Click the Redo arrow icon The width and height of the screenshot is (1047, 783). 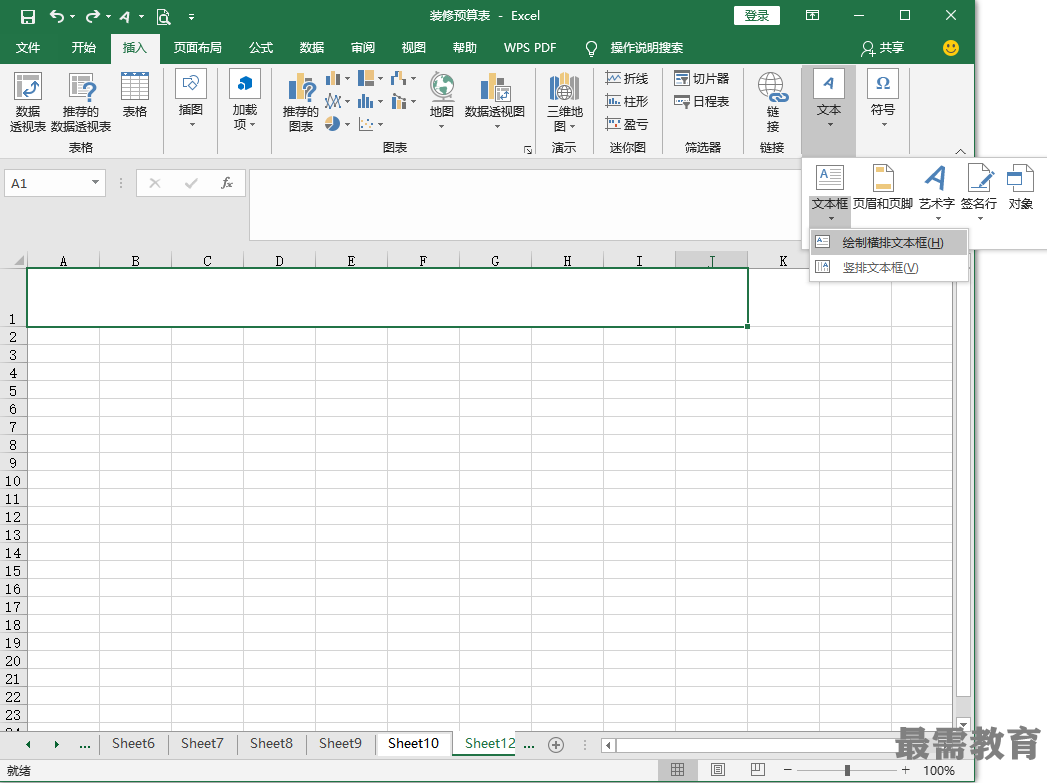[x=93, y=17]
